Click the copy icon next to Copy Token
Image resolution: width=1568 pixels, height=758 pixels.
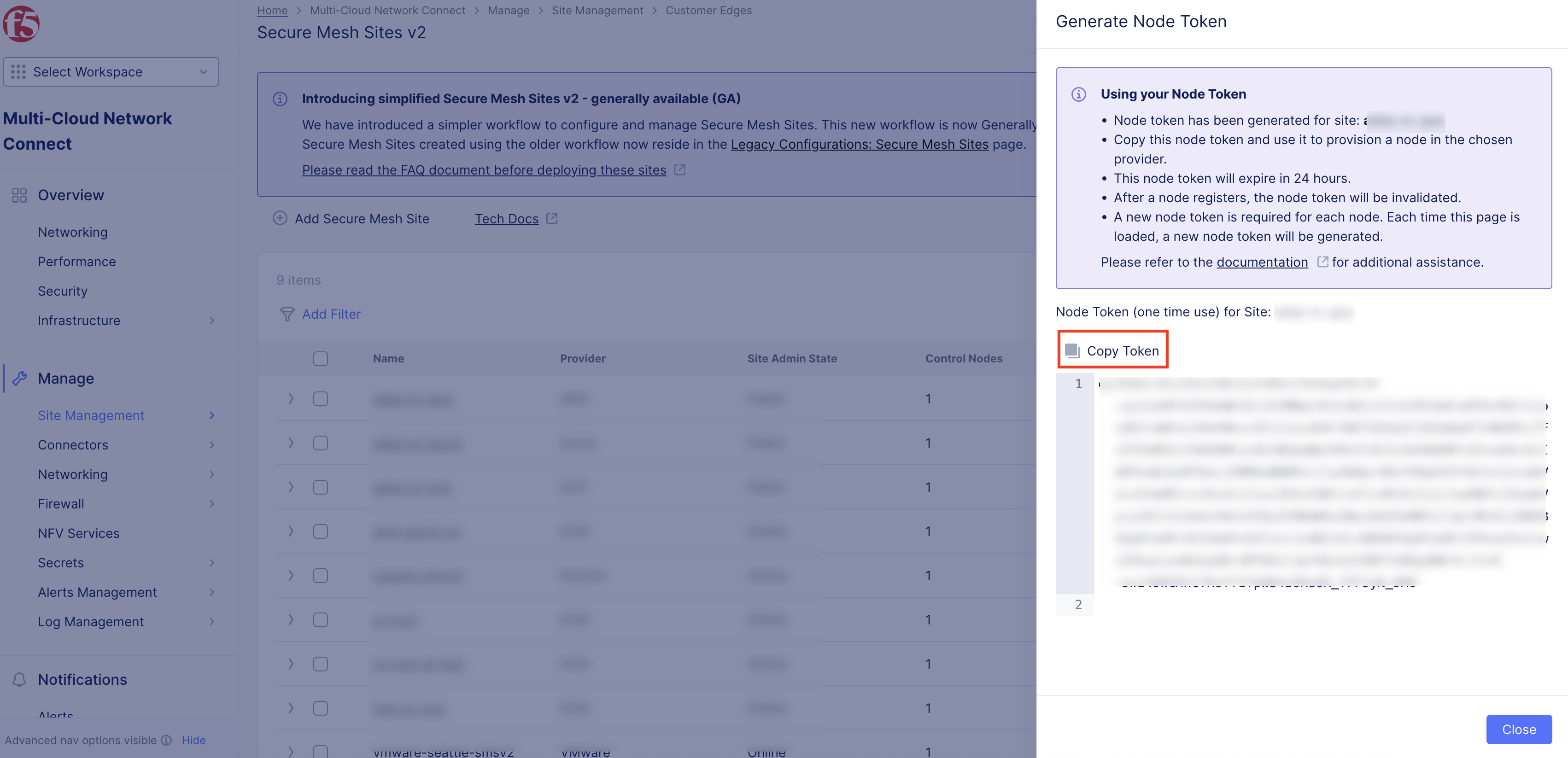1071,350
